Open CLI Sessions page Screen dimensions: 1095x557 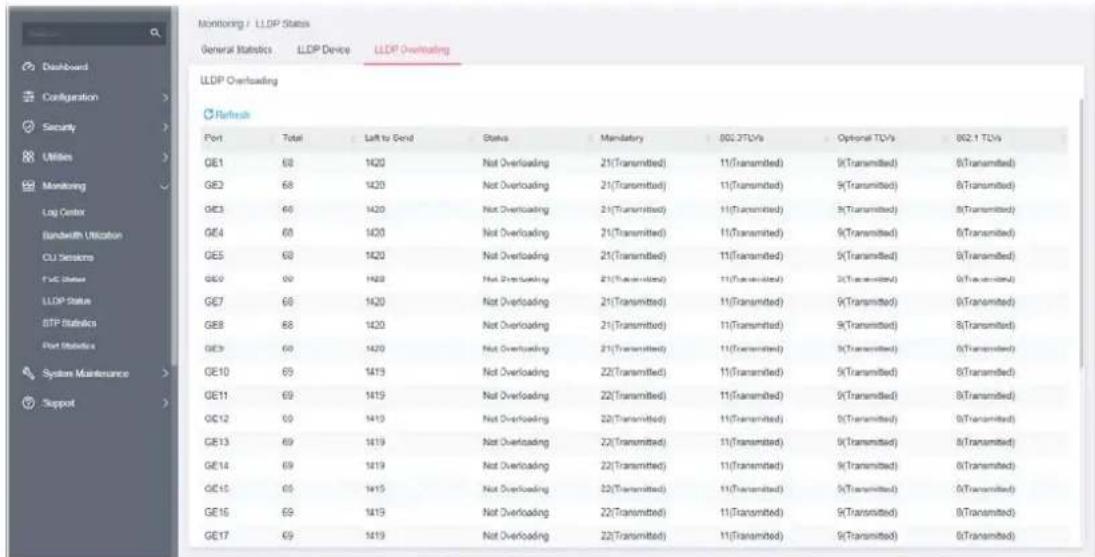[x=66, y=257]
